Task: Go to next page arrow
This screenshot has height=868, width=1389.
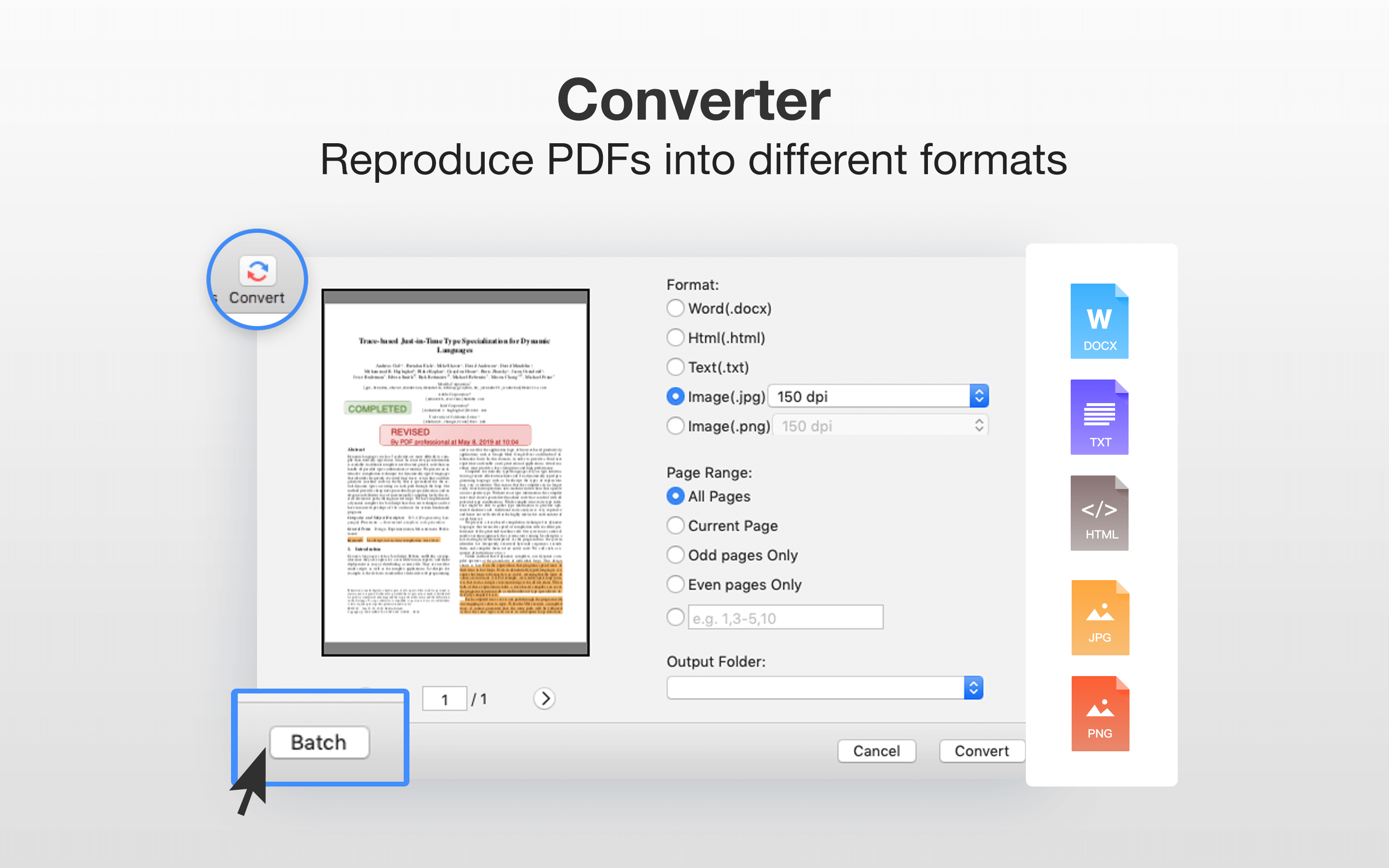Action: point(544,699)
